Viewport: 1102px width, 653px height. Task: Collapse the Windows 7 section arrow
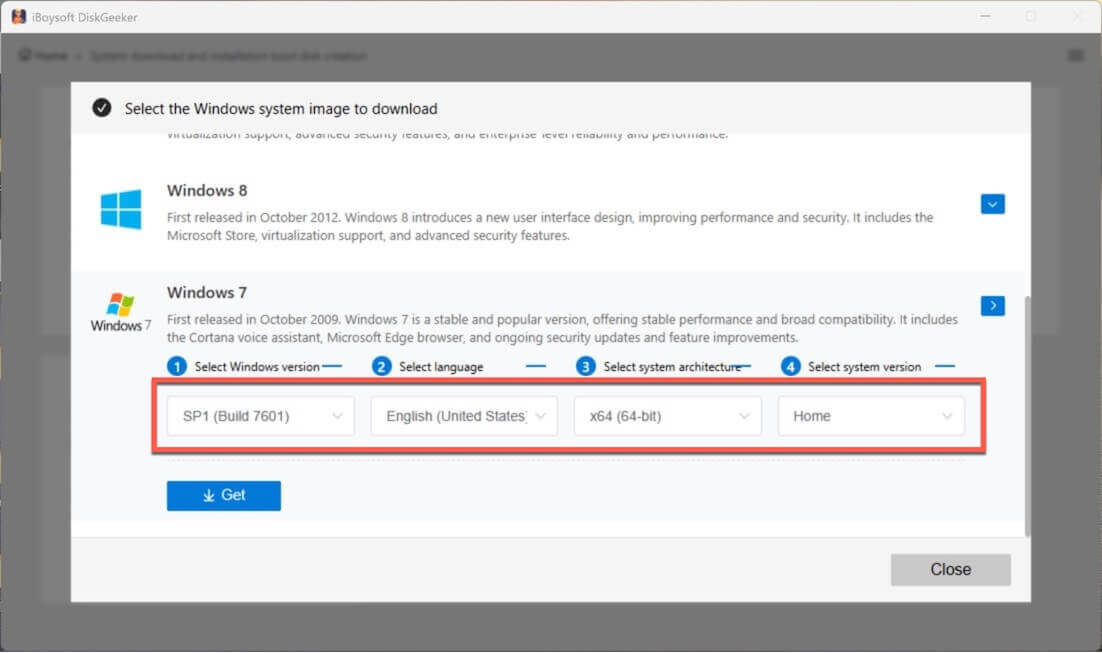point(992,306)
